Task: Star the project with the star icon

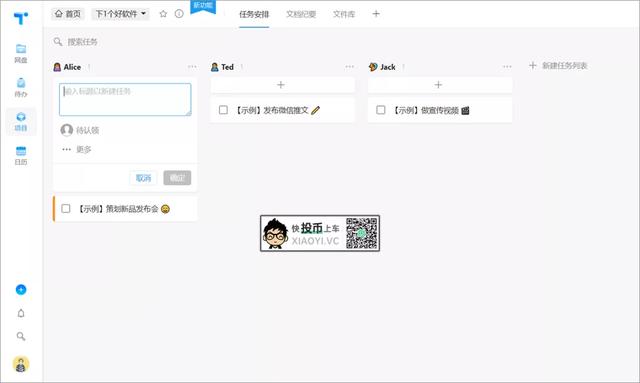Action: point(163,14)
